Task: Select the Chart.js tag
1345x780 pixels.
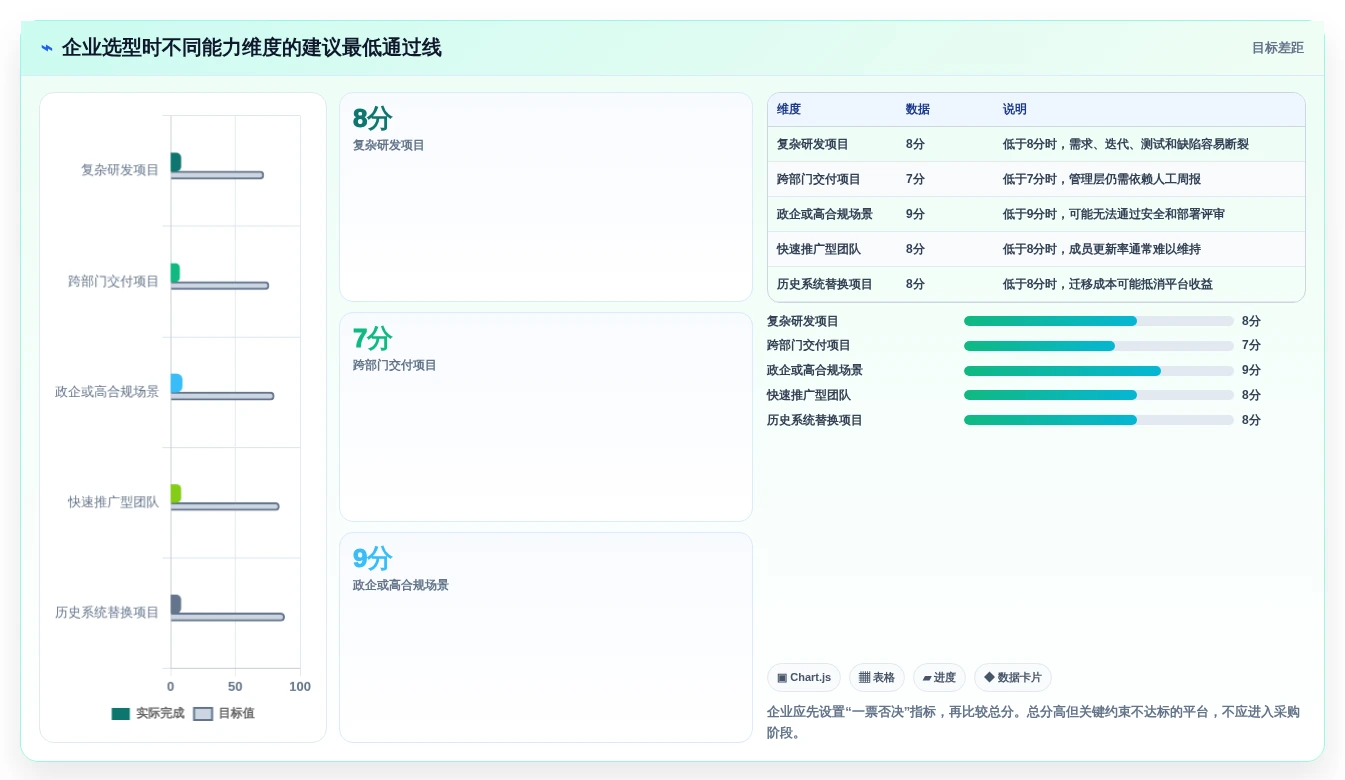Action: [x=804, y=677]
